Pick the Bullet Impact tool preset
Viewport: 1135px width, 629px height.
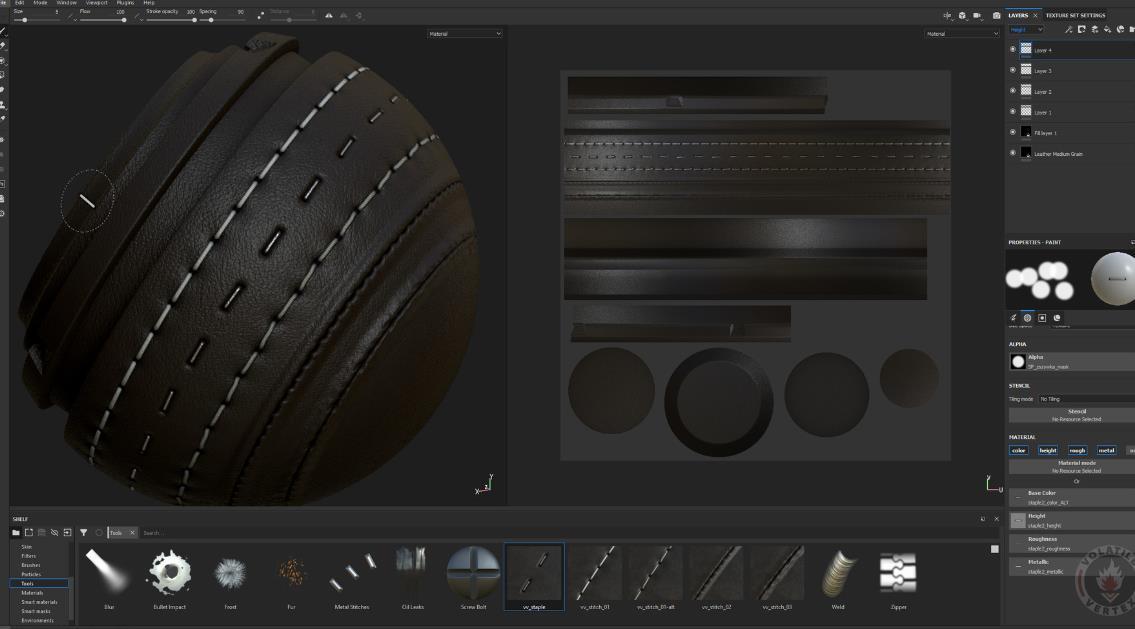coord(169,577)
